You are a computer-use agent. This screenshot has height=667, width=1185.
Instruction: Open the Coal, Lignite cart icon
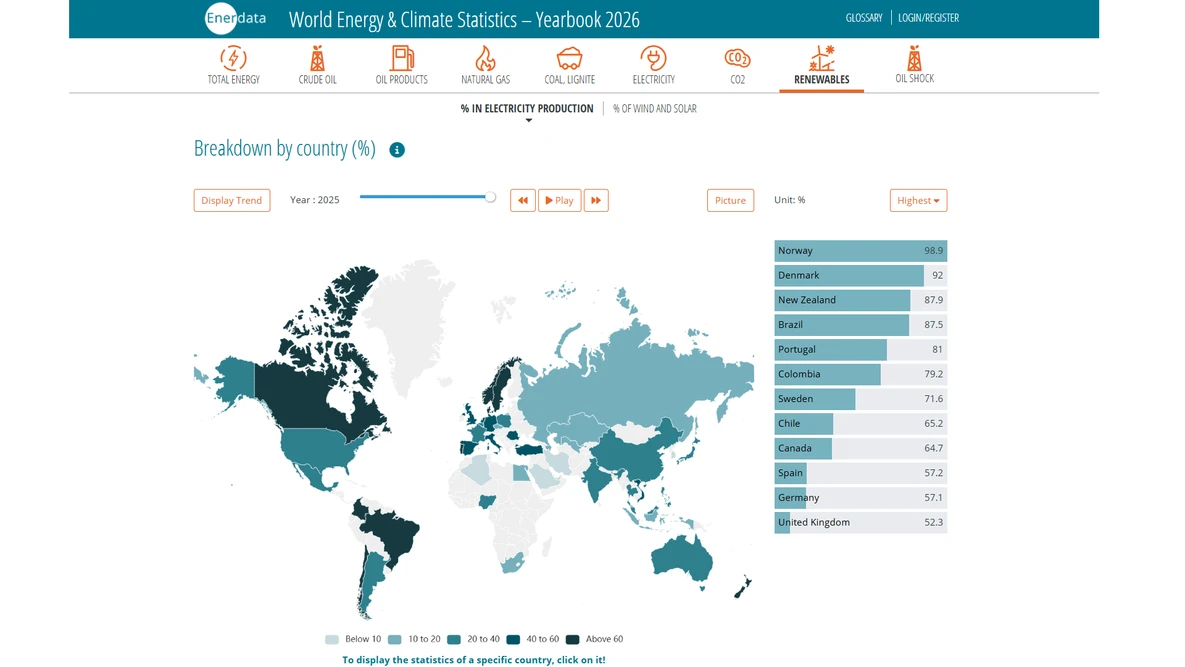tap(569, 58)
